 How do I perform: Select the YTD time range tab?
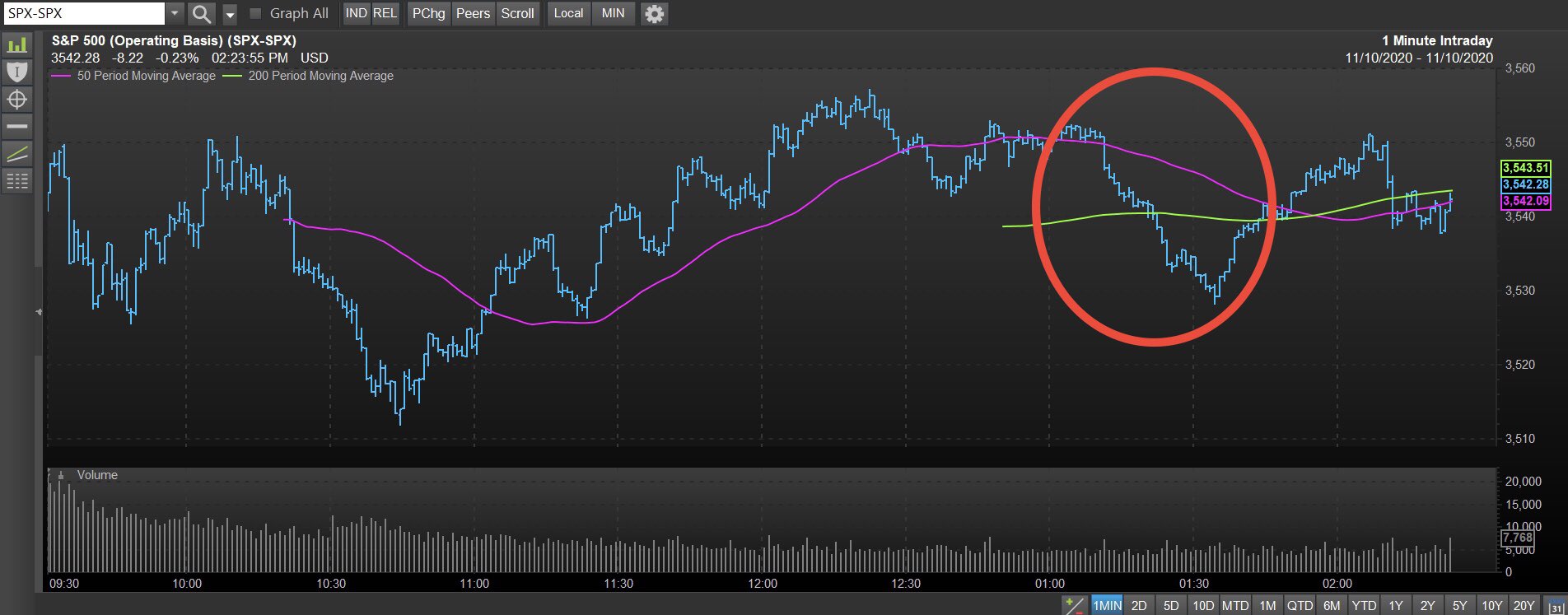1364,605
